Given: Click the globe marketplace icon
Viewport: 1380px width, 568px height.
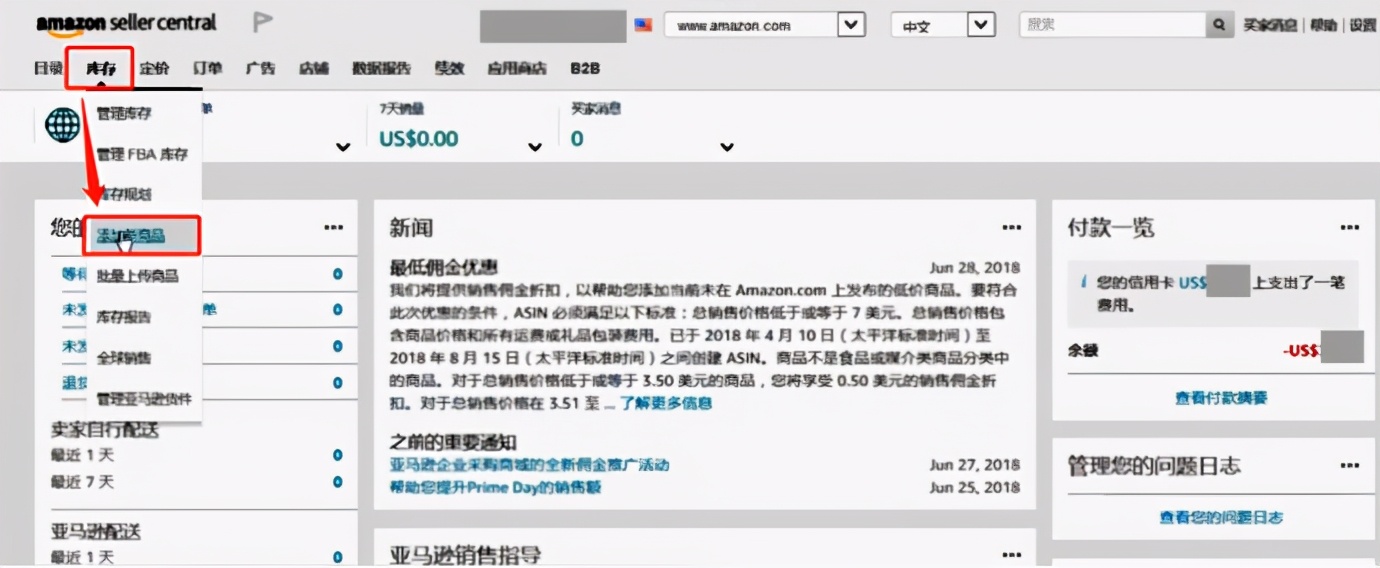Looking at the screenshot, I should click(x=63, y=125).
